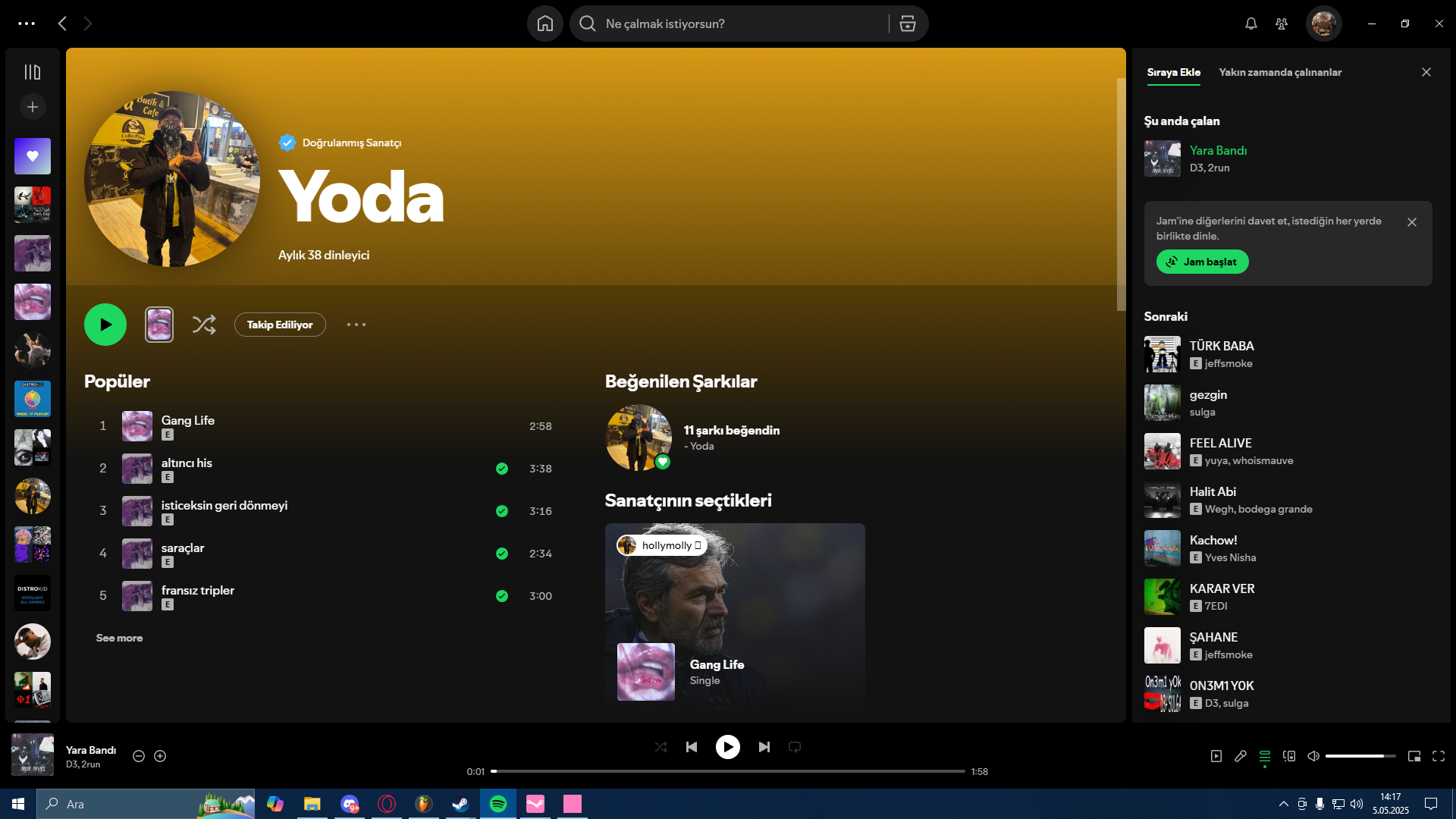Open the top-left three-dots app menu
Viewport: 1456px width, 819px height.
click(x=27, y=24)
